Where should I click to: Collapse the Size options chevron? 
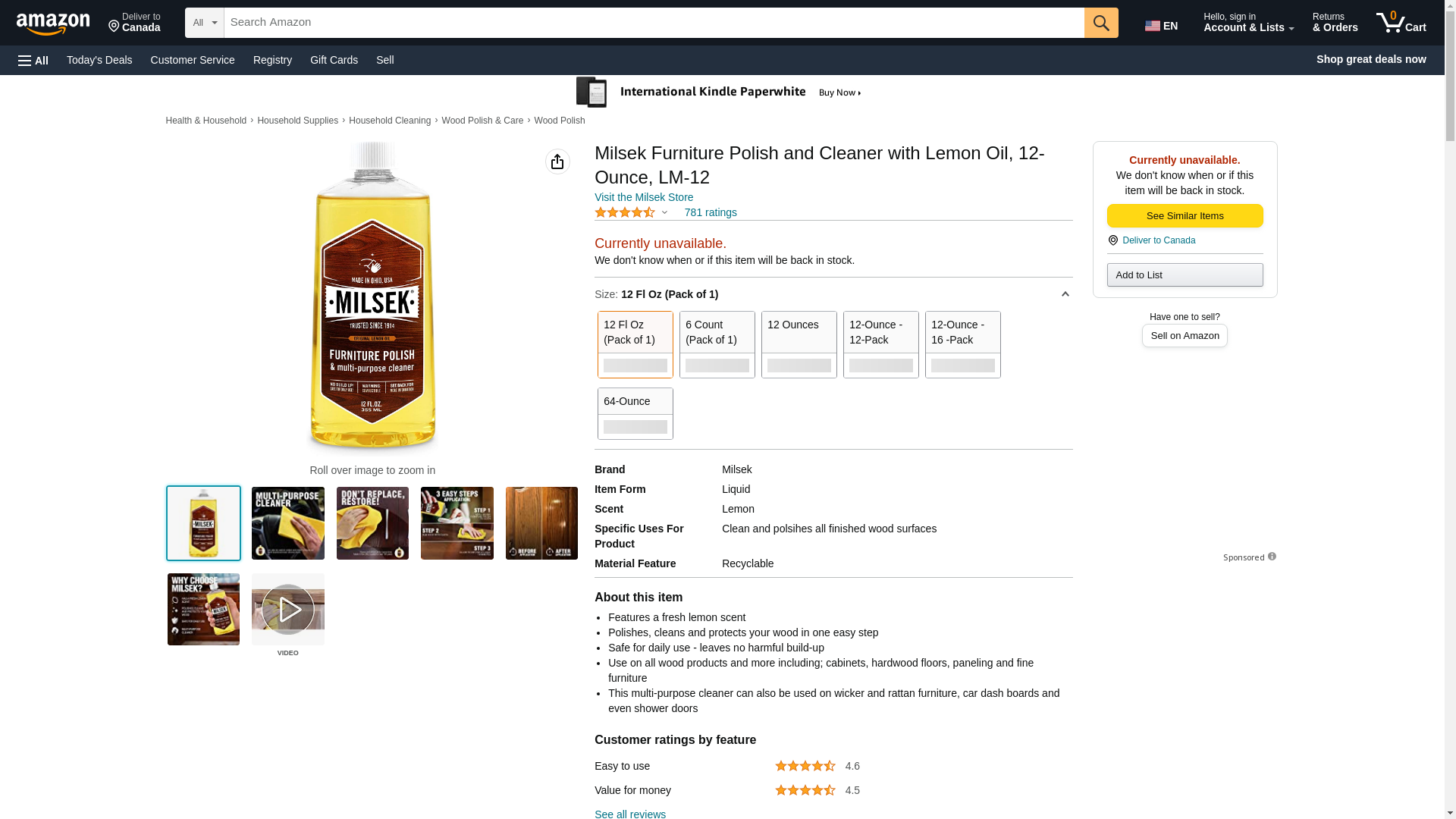tap(1065, 294)
